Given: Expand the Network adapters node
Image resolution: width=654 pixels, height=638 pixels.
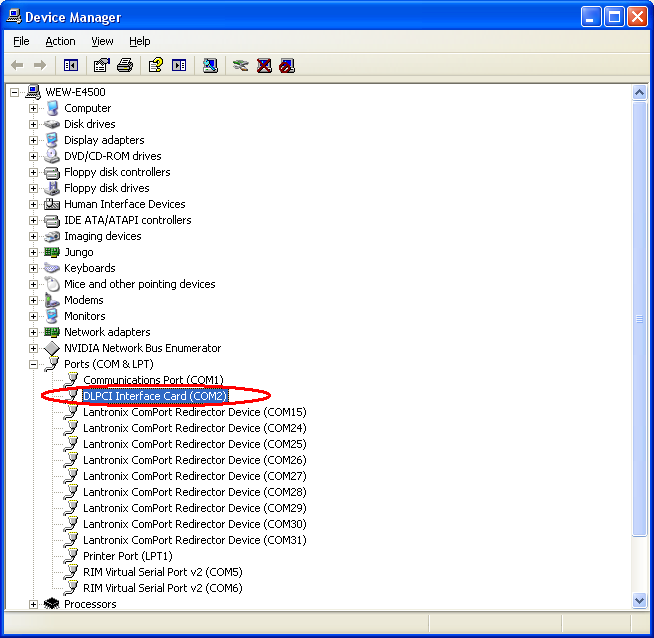Looking at the screenshot, I should (x=33, y=332).
